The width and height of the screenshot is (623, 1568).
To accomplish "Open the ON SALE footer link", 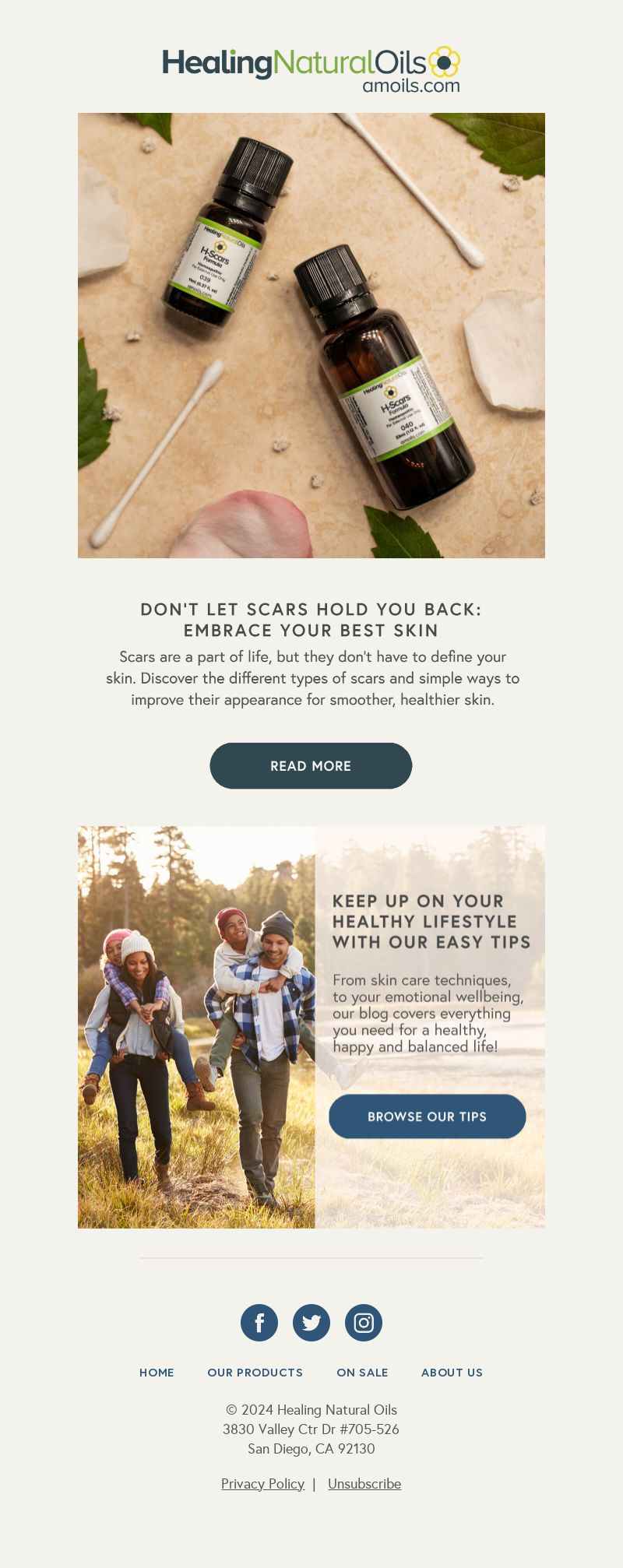I will pos(362,1373).
